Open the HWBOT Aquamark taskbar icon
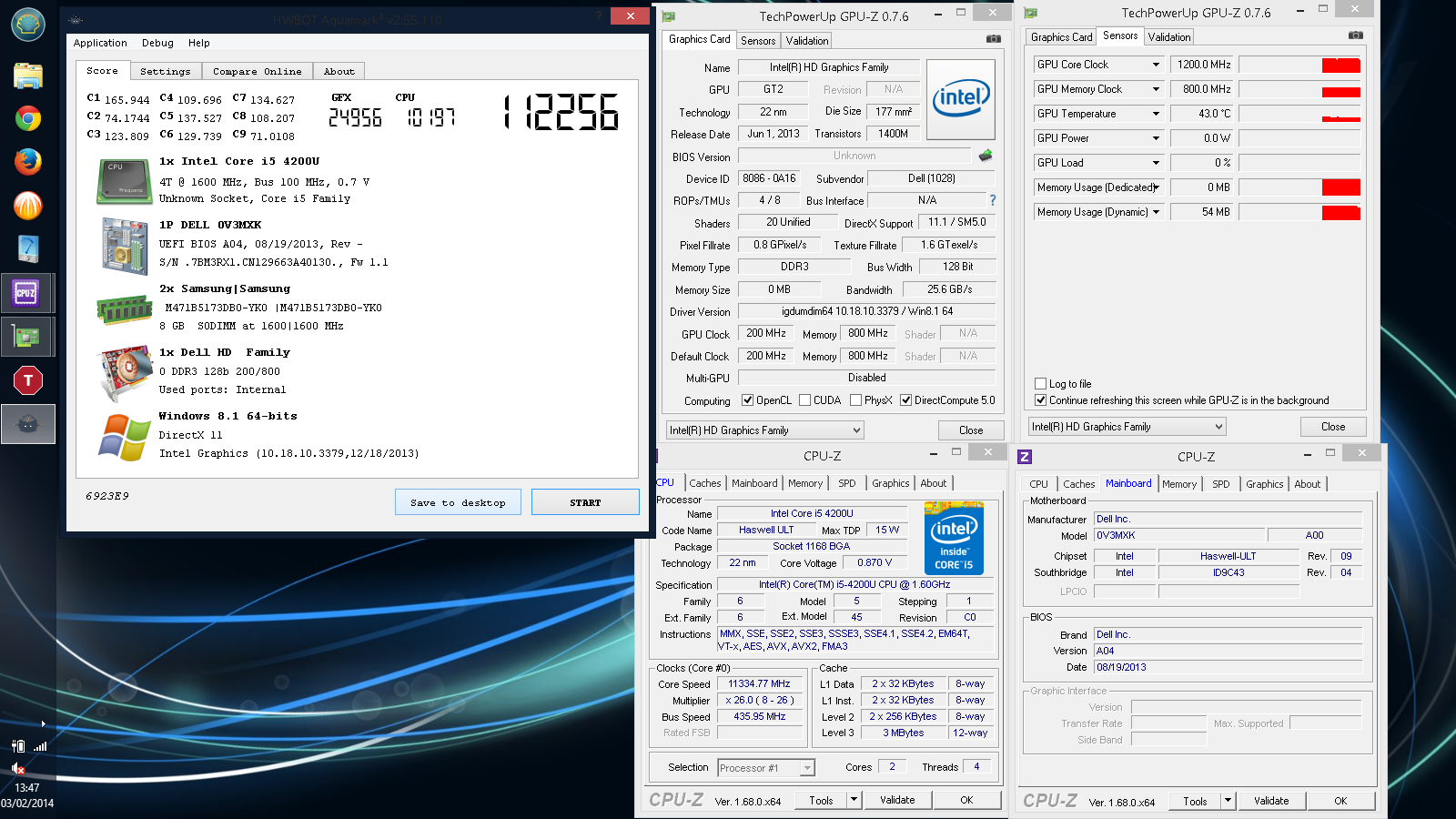Screen dimensions: 1456x819 tap(28, 424)
